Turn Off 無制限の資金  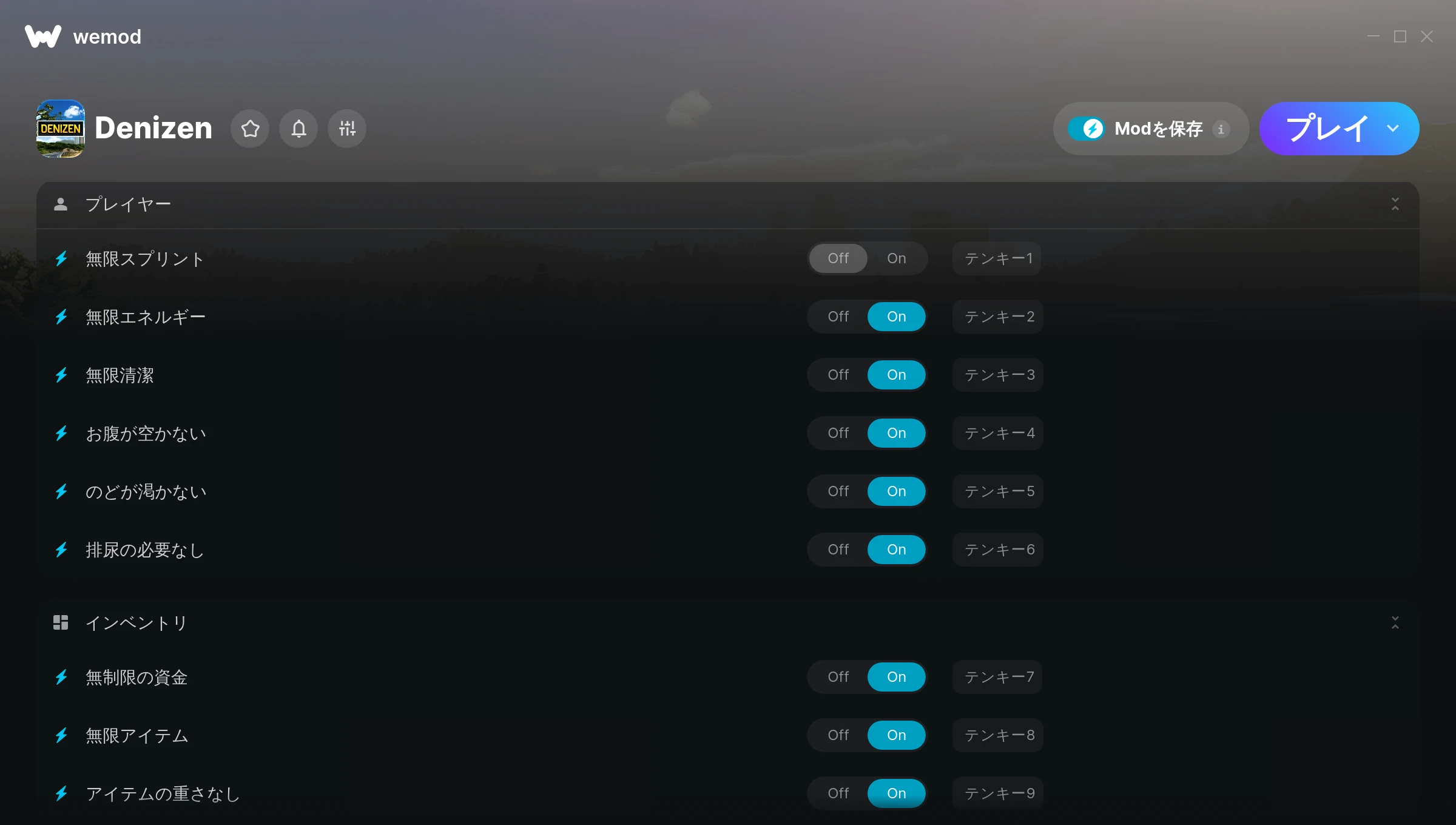[x=838, y=677]
